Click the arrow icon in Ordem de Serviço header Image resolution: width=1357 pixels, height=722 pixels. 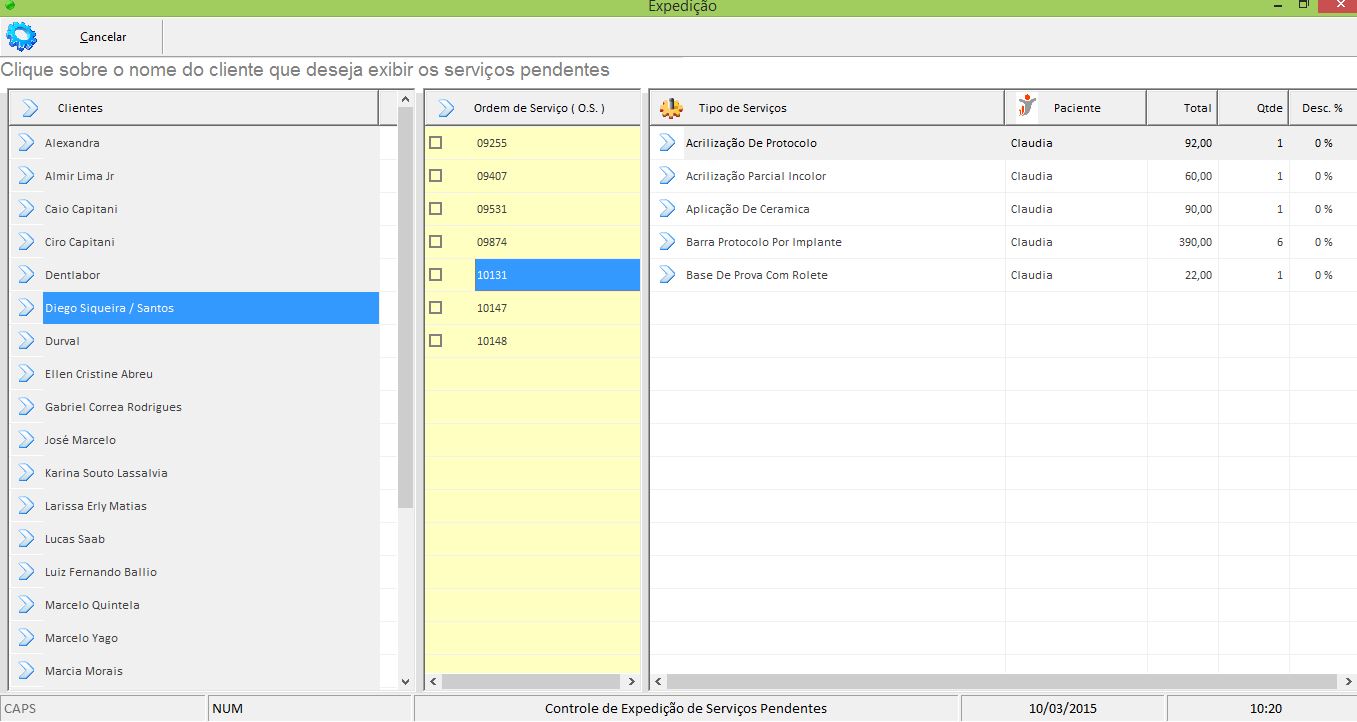(x=446, y=108)
